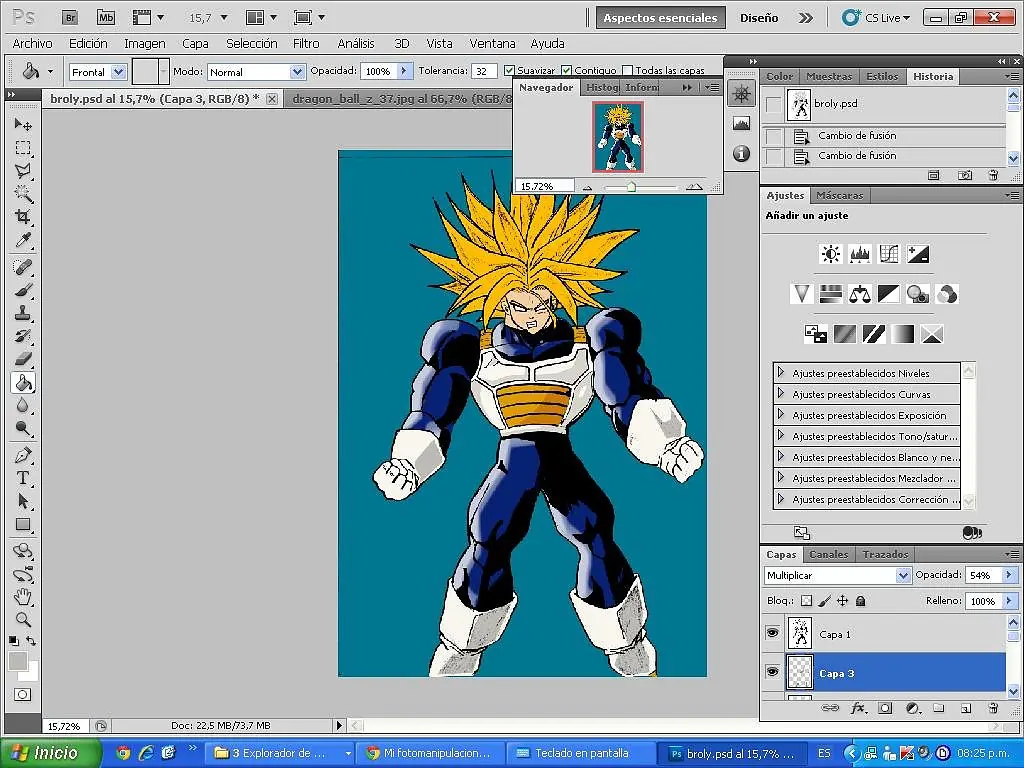Open the Modo Normal dropdown
1024x768 pixels.
pos(297,72)
